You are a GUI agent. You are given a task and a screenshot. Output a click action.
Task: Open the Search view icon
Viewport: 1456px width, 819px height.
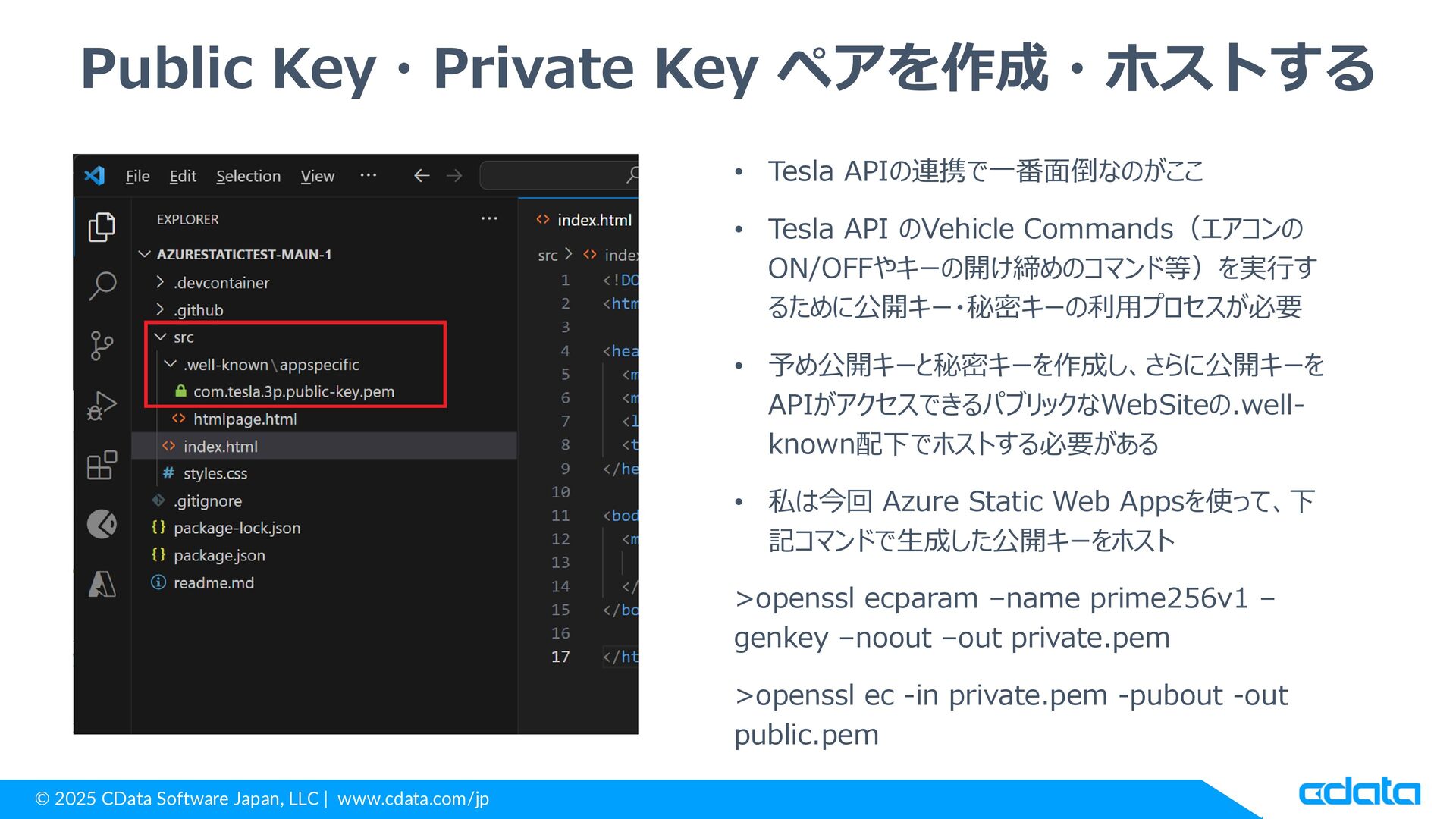[x=102, y=286]
